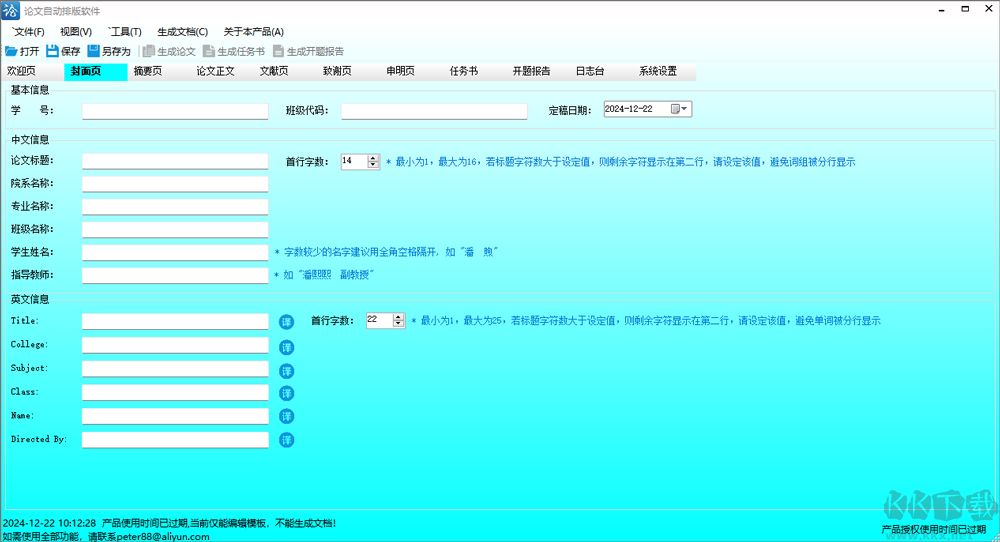Screen dimensions: 1000x542
Task: Click the English Name input field
Action: coord(175,416)
